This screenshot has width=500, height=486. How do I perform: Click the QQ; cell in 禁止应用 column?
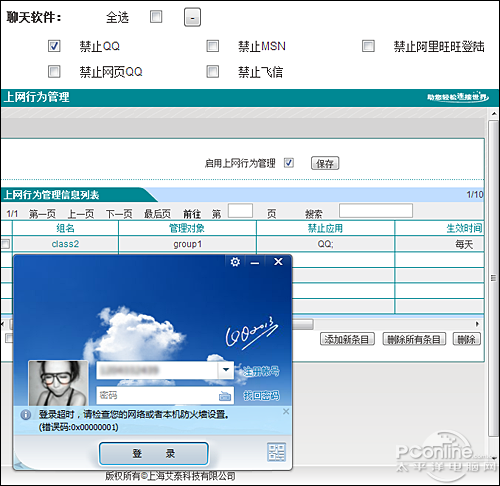(x=325, y=244)
